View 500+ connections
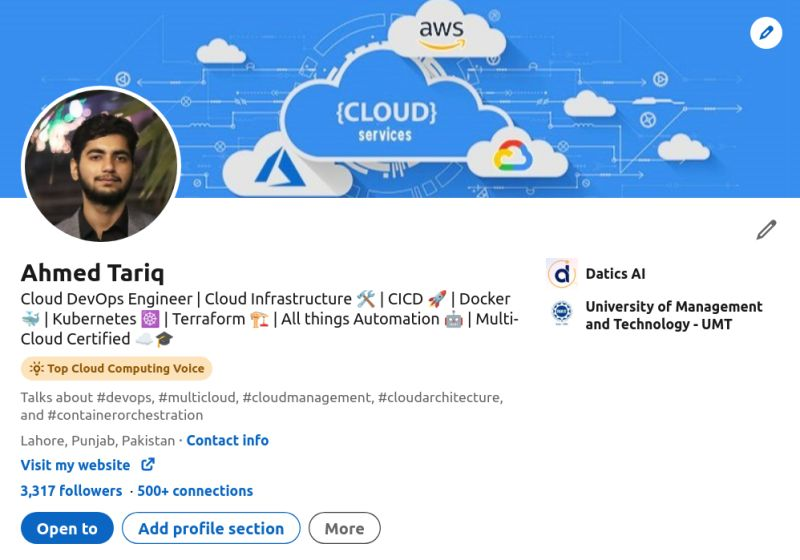The image size is (800, 560). tap(195, 491)
